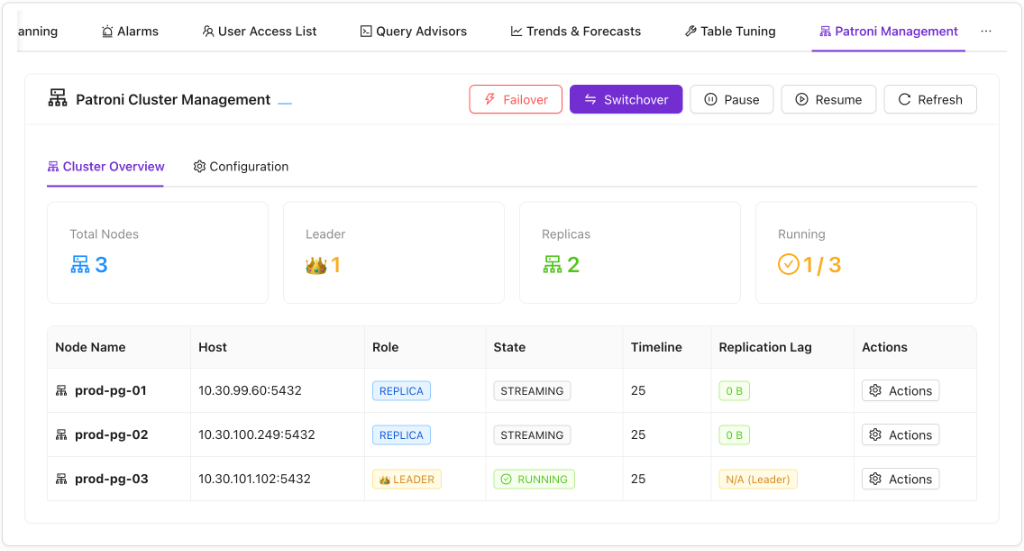This screenshot has width=1024, height=551.
Task: Click the STREAMING state of prod-pg-01
Action: [532, 390]
